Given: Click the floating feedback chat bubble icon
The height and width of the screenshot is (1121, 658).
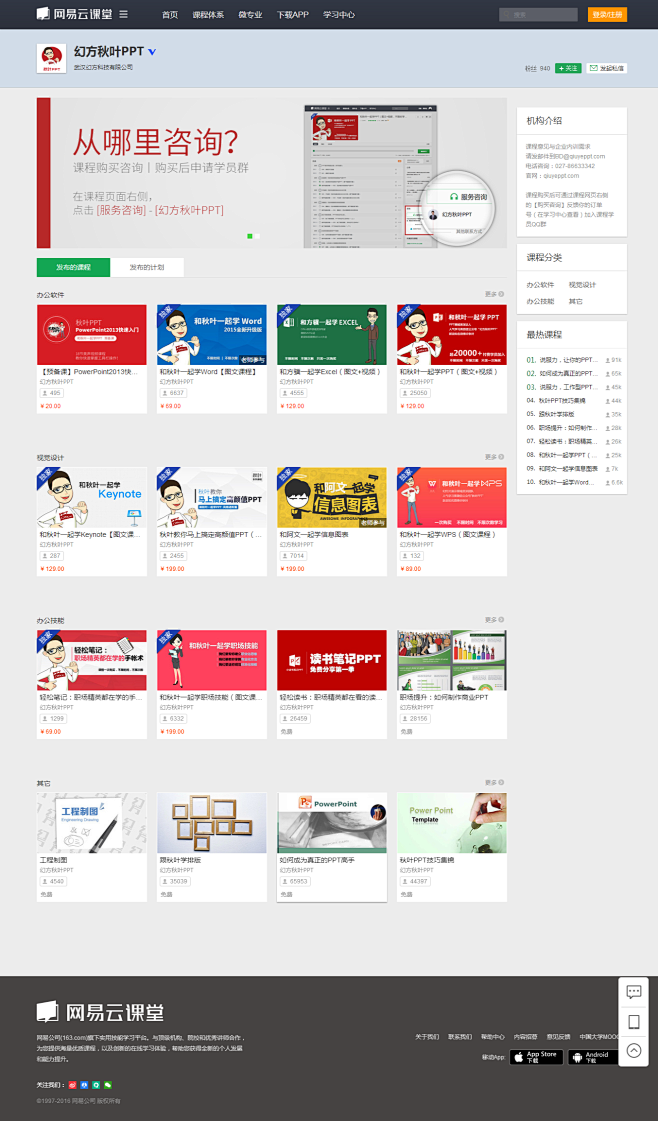Looking at the screenshot, I should (x=633, y=992).
